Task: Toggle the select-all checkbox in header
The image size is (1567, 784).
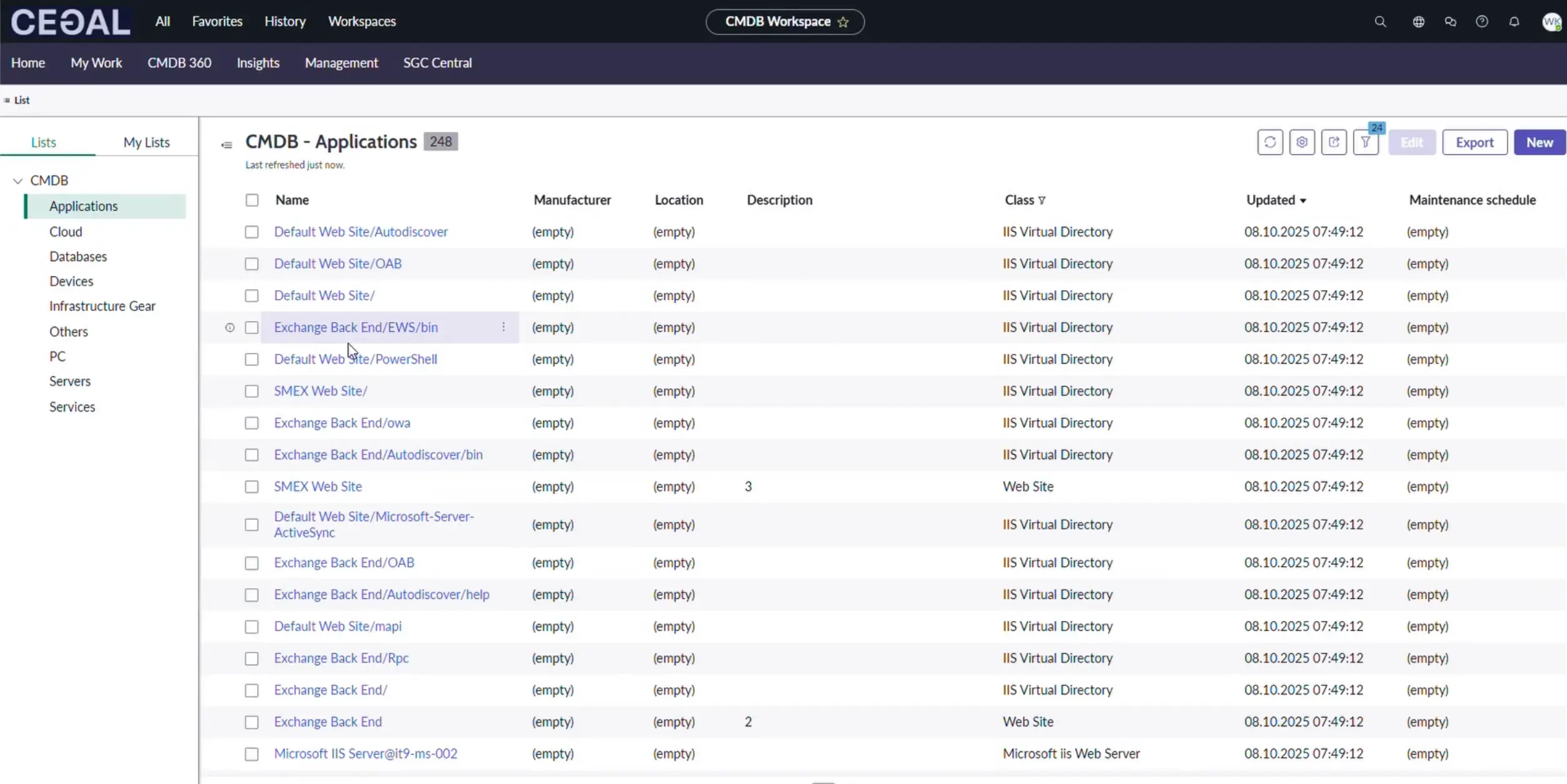Action: click(x=251, y=200)
